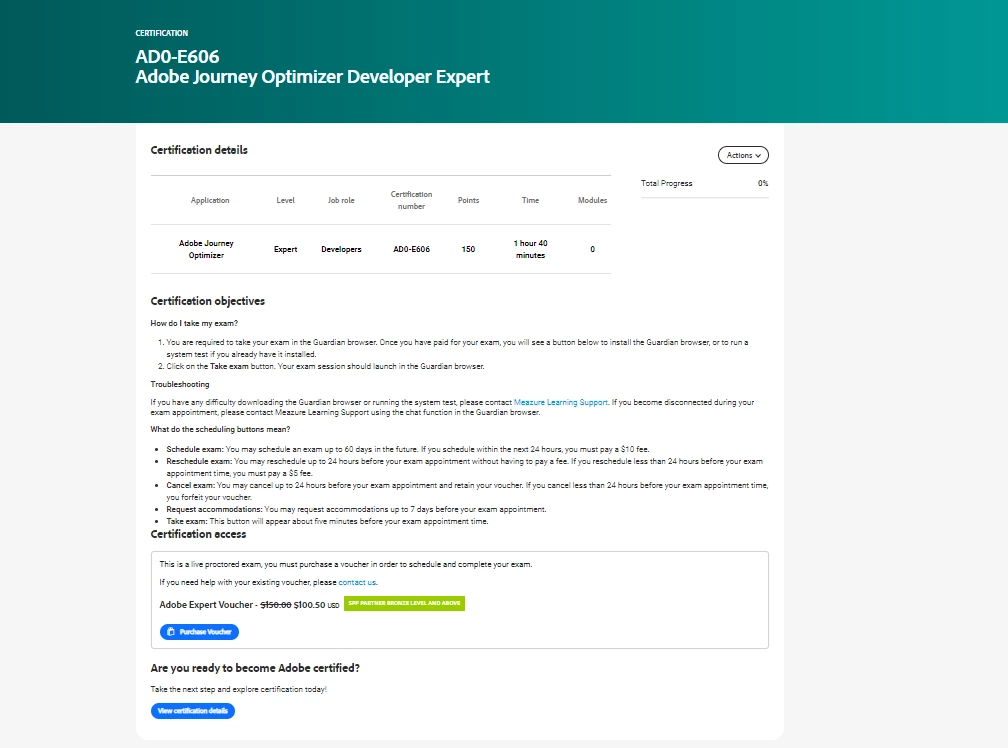Viewport: 1008px width, 748px height.
Task: Click the Reschedule exam bullet text
Action: (465, 467)
